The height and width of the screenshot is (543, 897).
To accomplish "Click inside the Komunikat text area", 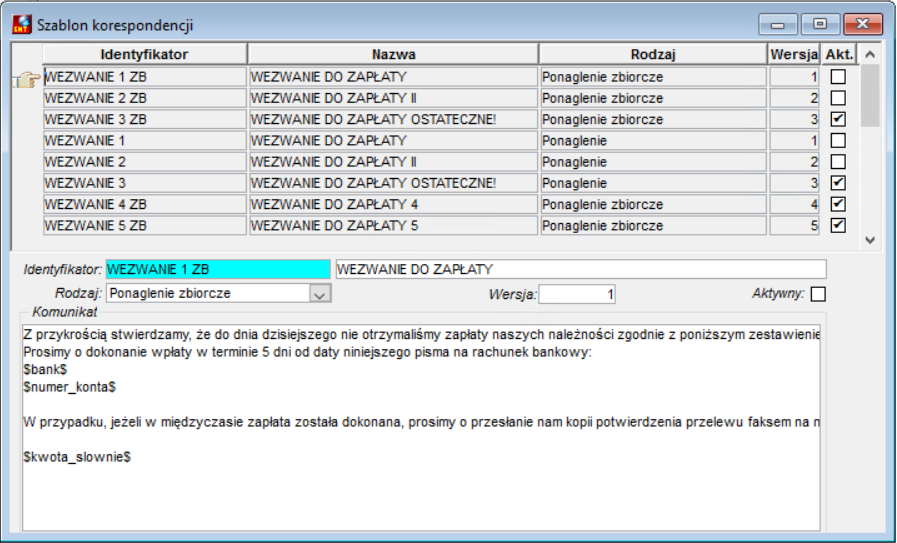I will click(422, 427).
